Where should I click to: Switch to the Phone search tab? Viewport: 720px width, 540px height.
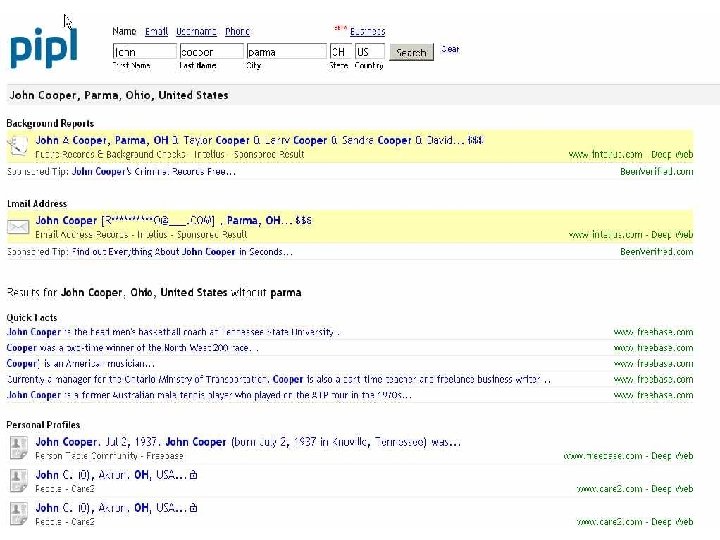tap(237, 31)
